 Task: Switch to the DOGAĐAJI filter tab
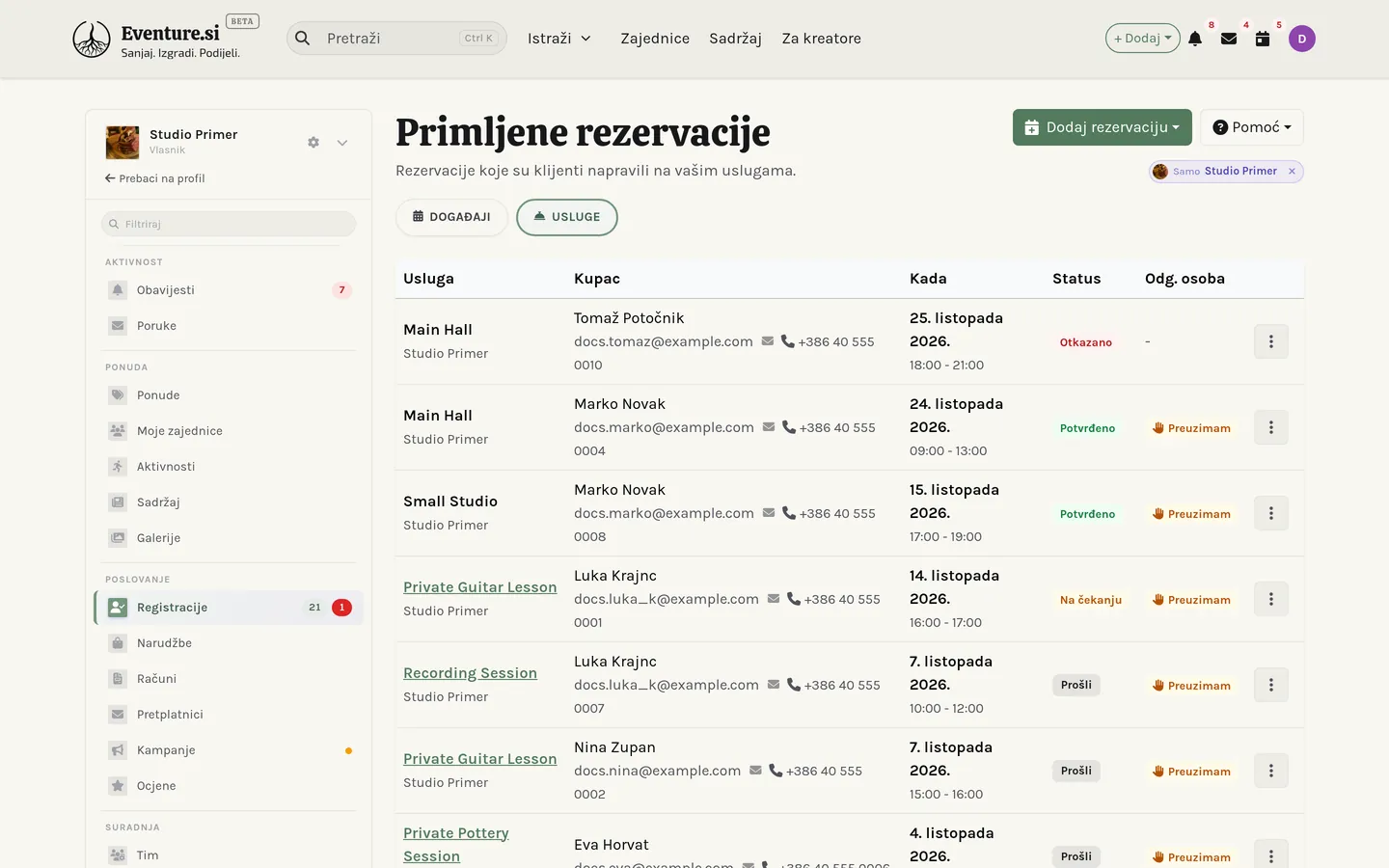tap(451, 217)
